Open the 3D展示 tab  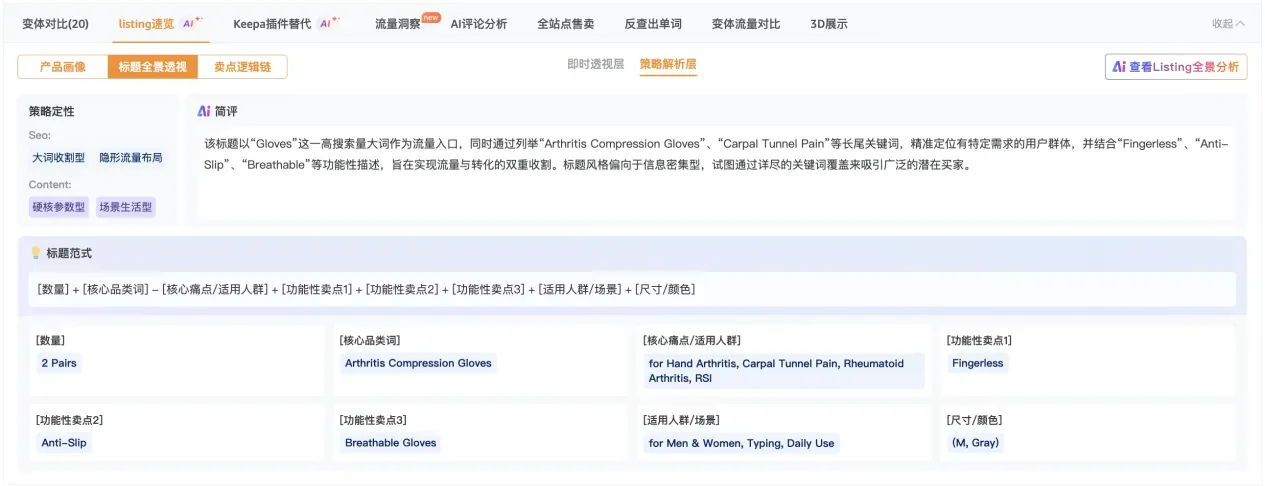click(x=829, y=24)
